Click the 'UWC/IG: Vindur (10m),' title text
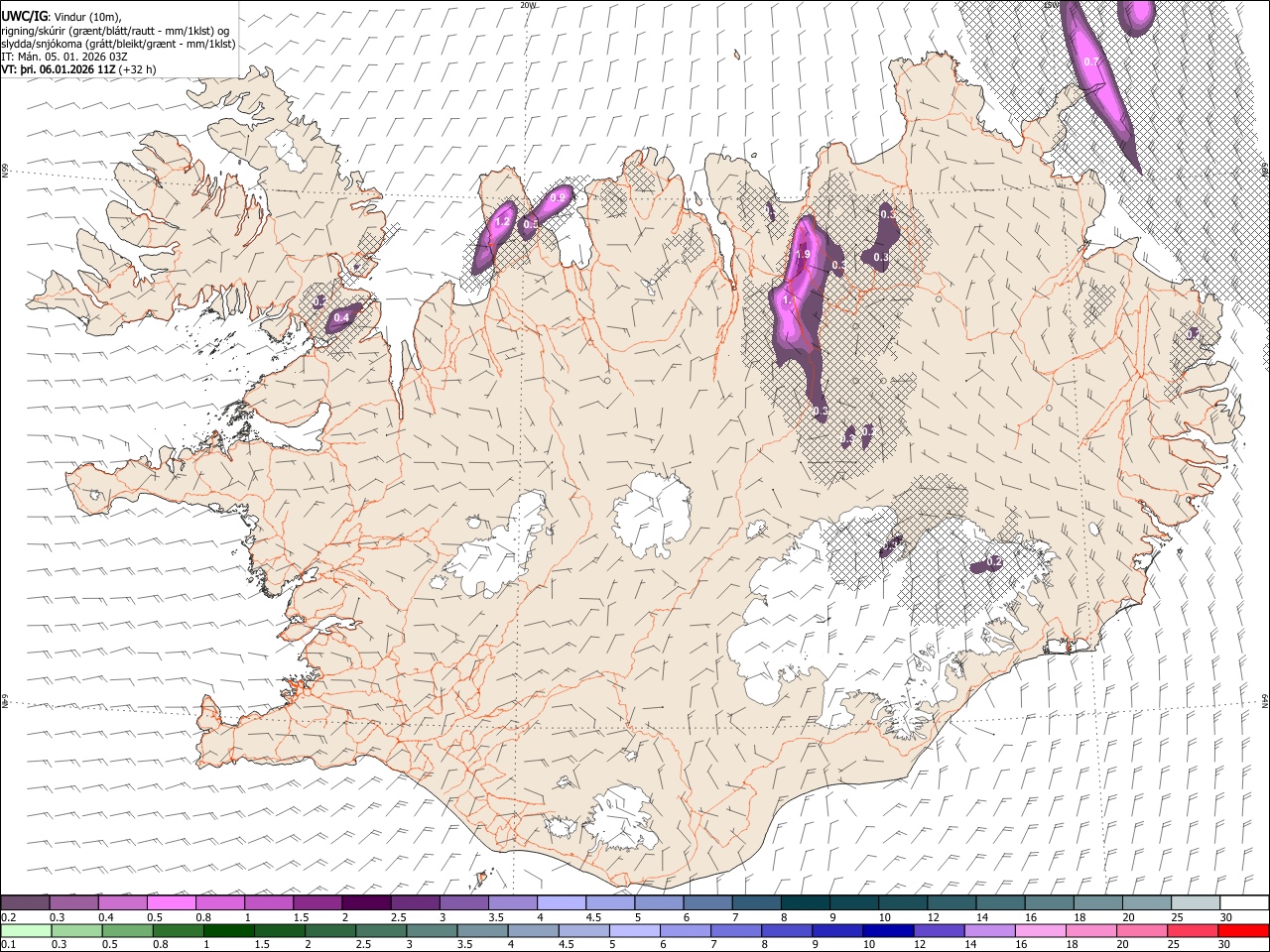This screenshot has height=952, width=1270. [61, 16]
